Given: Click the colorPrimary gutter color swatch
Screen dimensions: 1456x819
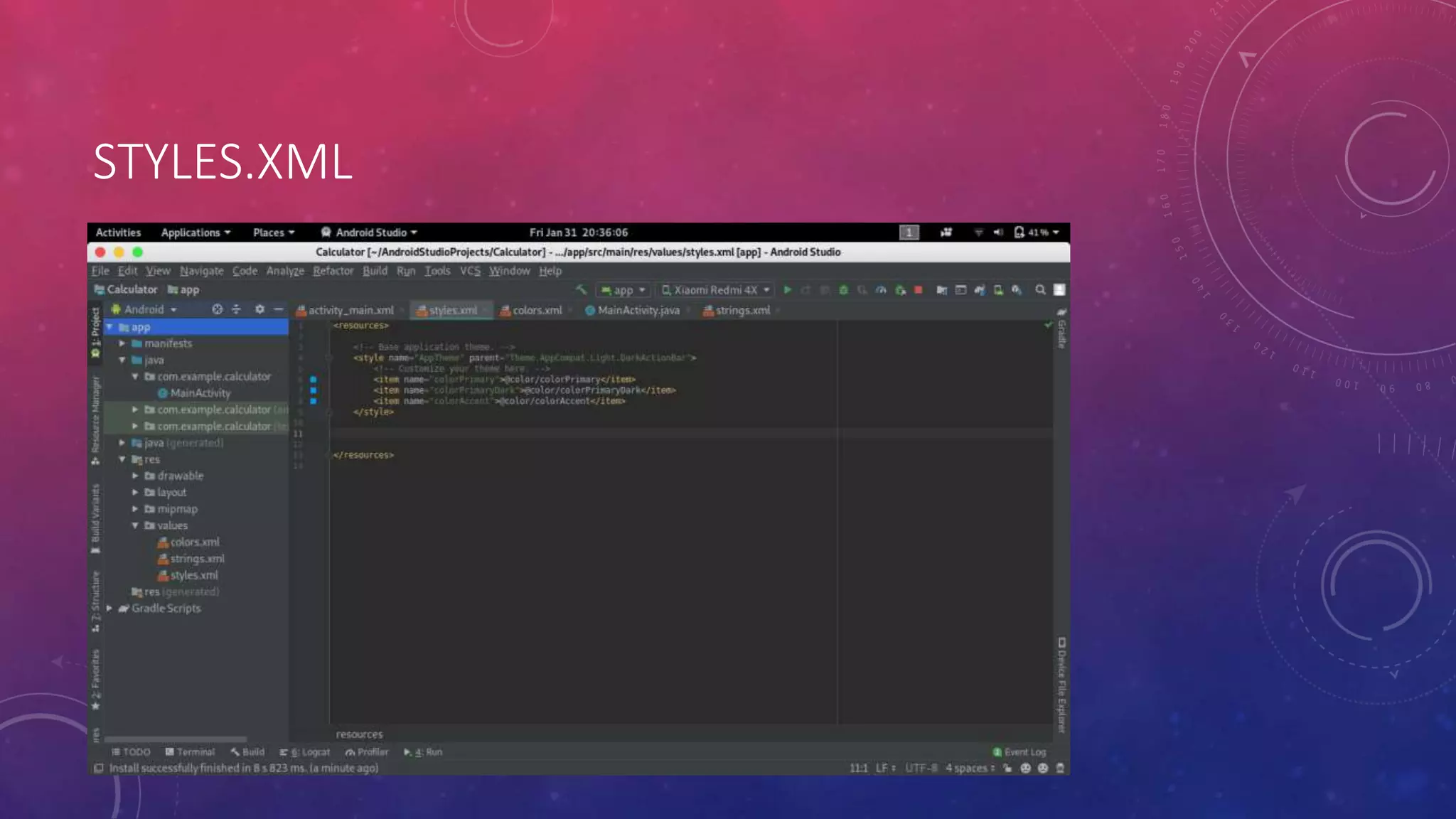Looking at the screenshot, I should point(313,380).
